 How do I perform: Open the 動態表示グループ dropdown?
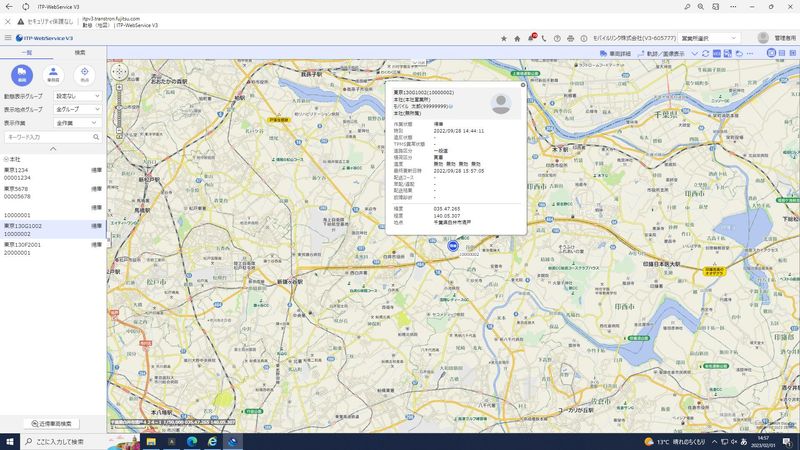point(78,96)
